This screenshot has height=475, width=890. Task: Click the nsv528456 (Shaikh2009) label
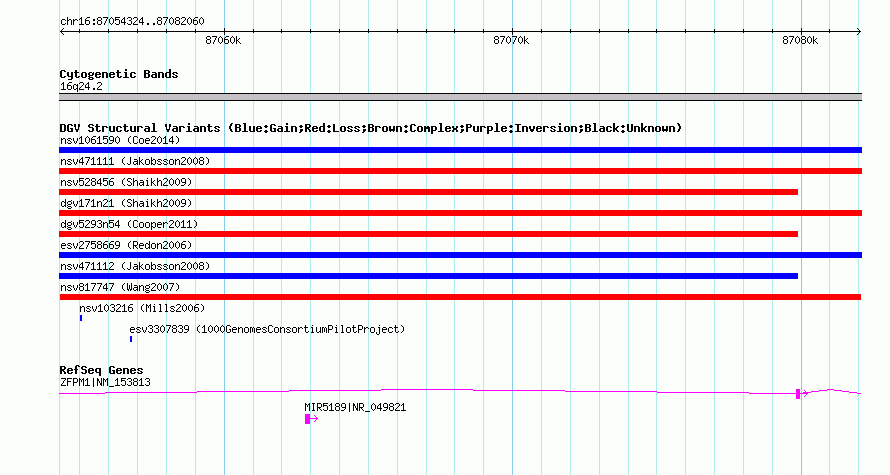pos(126,182)
